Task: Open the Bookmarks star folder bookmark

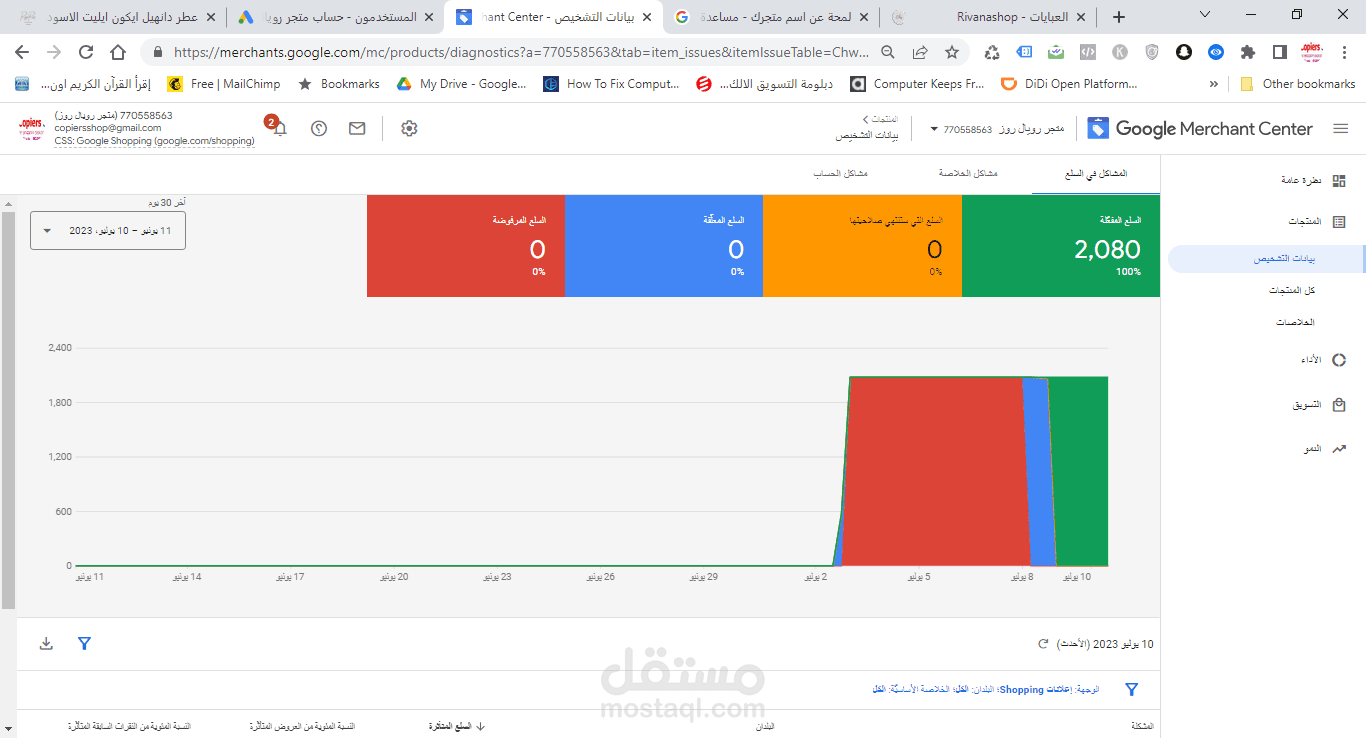Action: (x=339, y=84)
